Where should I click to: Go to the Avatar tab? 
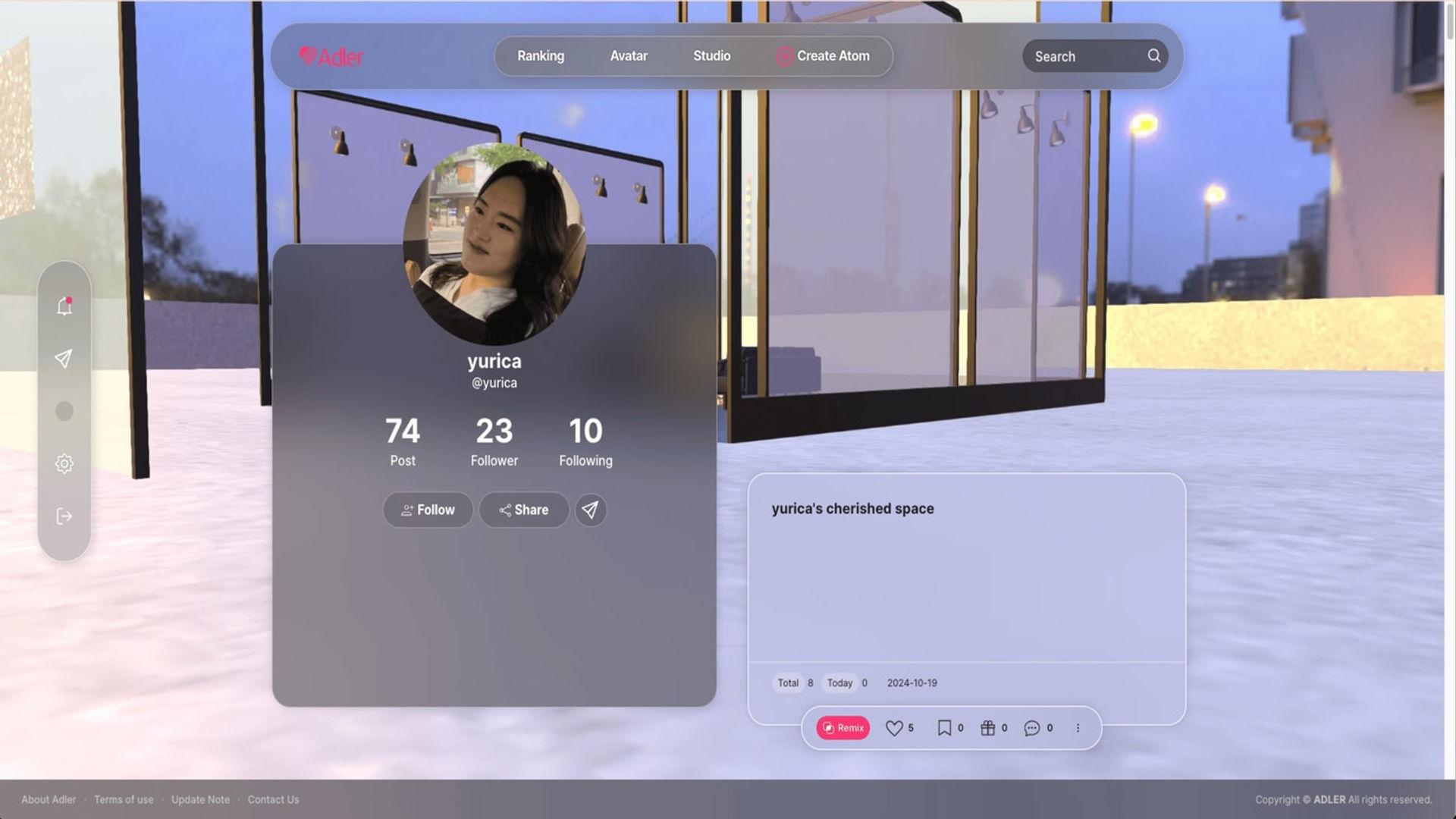click(629, 56)
